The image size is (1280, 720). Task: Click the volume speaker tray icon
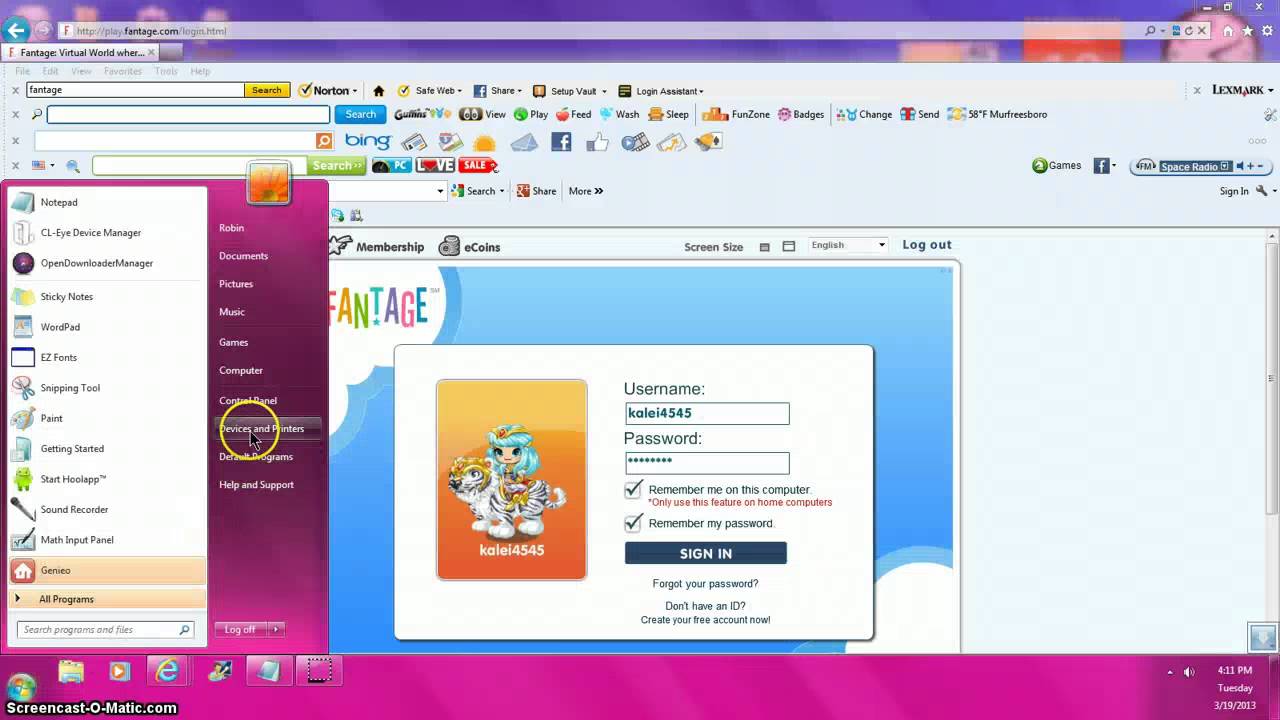coord(1189,672)
